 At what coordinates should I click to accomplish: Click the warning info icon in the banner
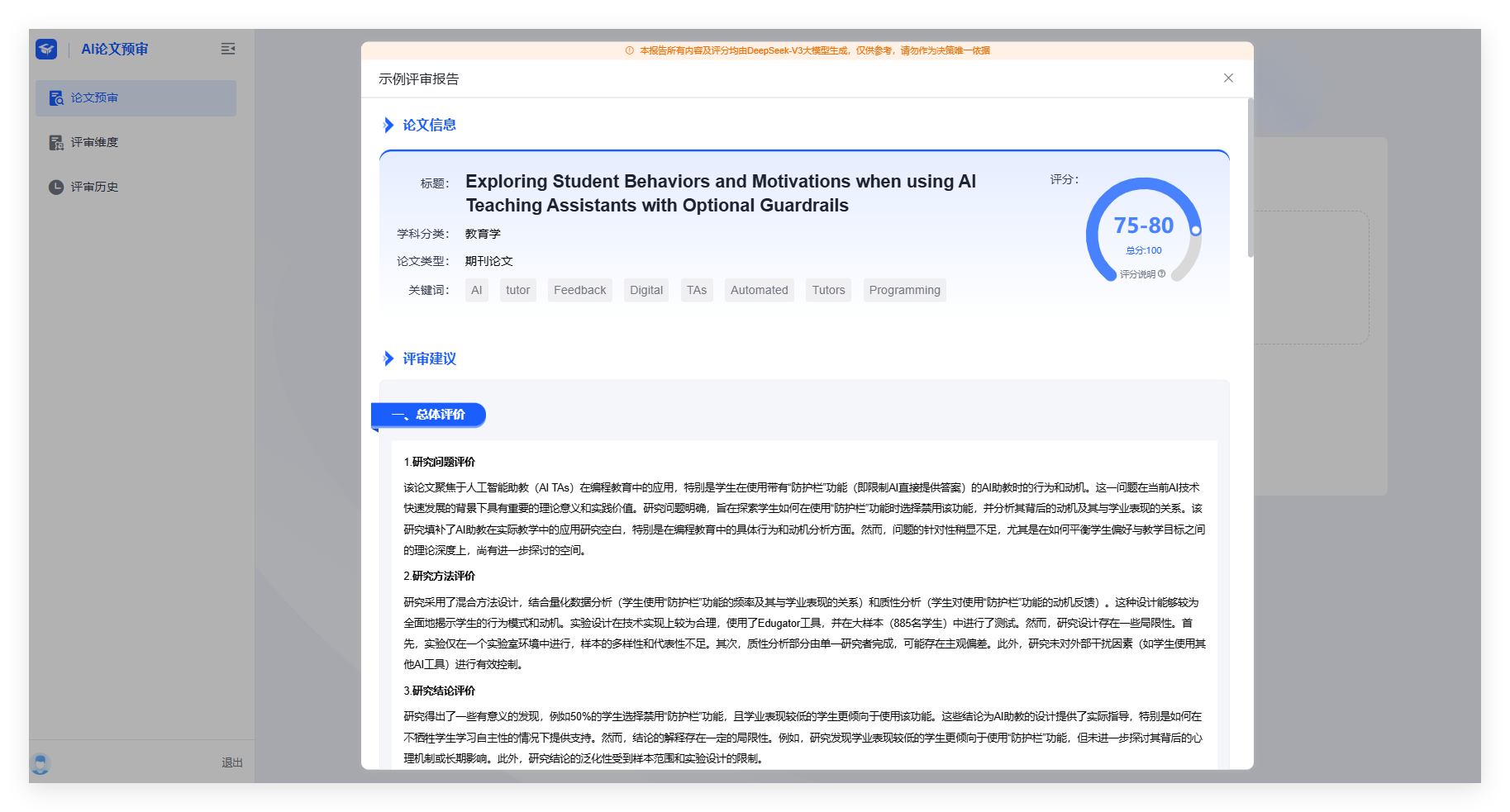(630, 51)
